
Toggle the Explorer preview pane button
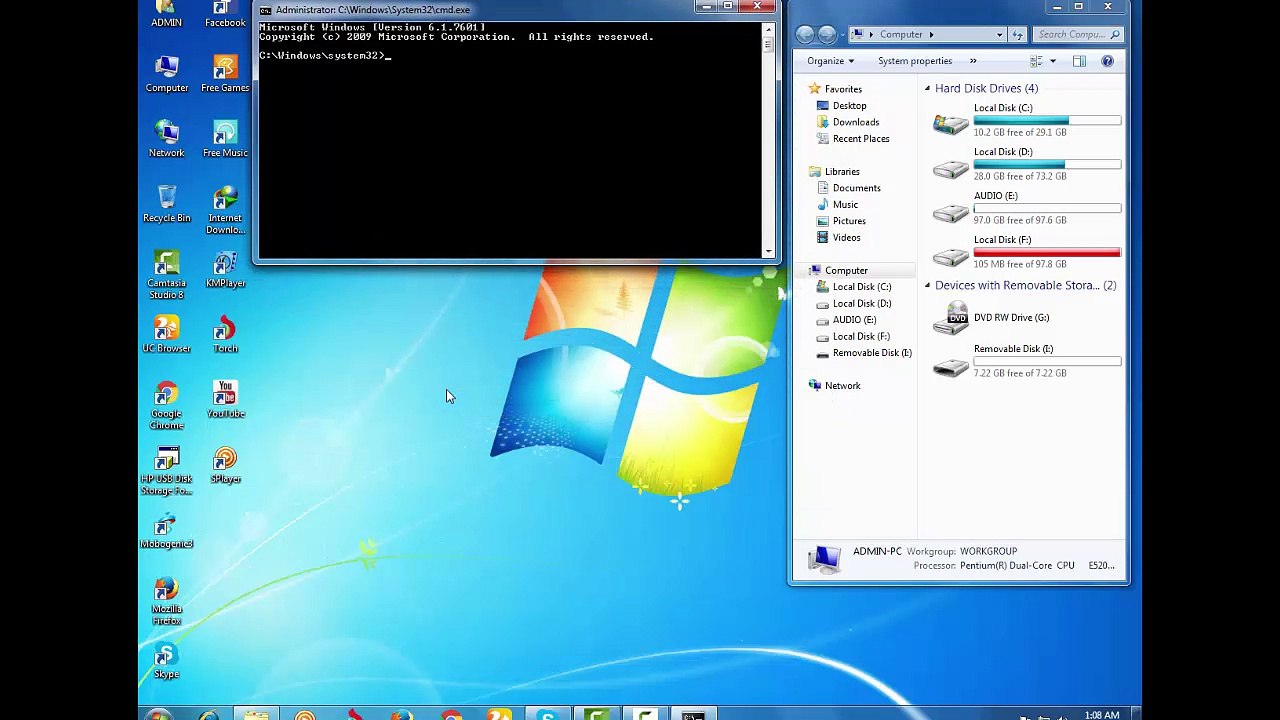(1079, 61)
